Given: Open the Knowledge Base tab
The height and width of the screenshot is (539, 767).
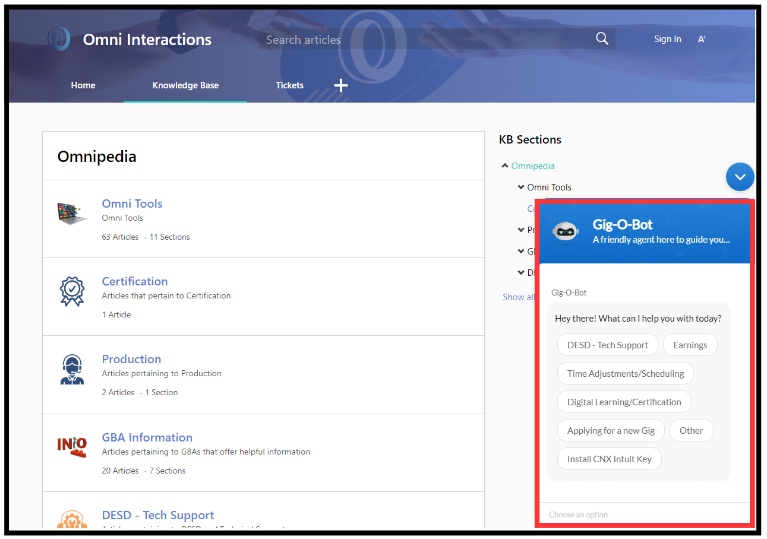Looking at the screenshot, I should coord(185,85).
